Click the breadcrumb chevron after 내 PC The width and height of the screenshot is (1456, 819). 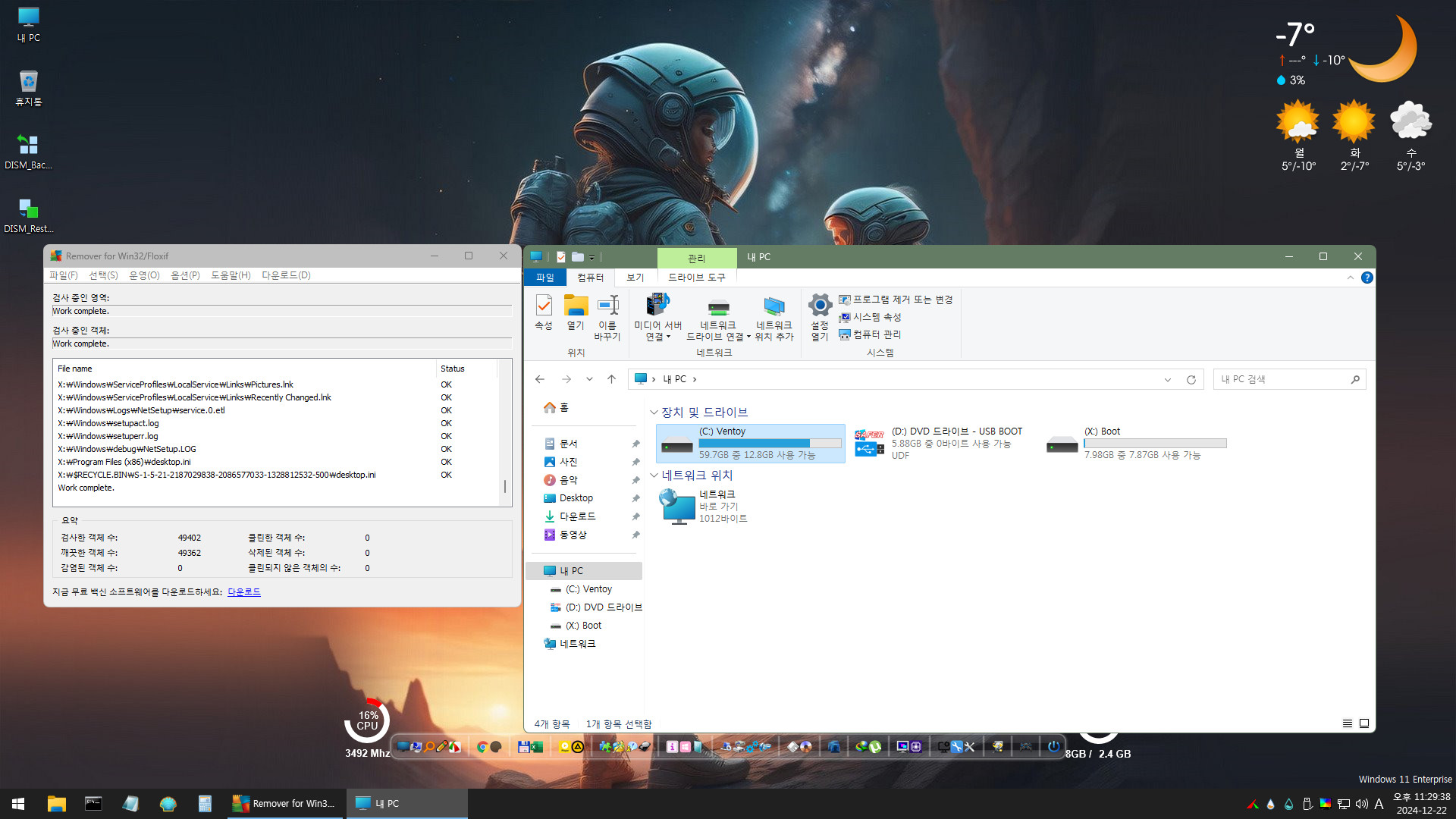[695, 379]
